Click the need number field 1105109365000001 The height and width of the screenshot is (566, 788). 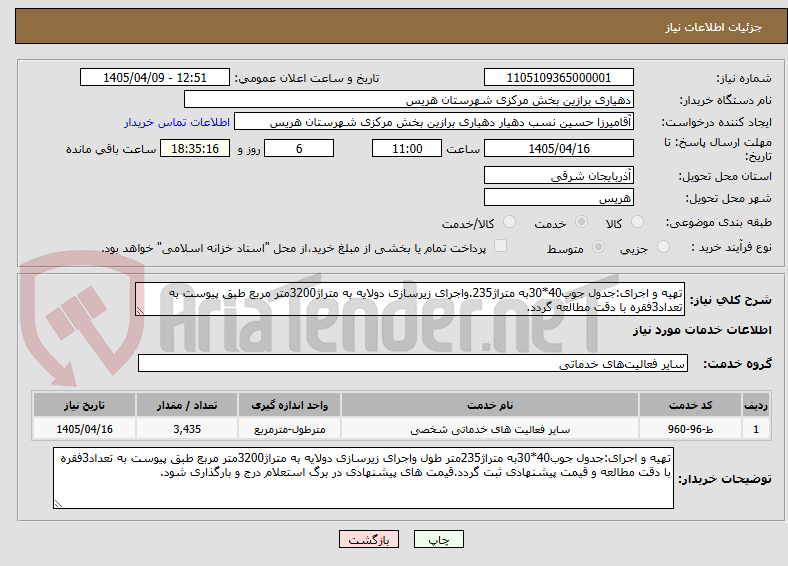click(x=558, y=77)
